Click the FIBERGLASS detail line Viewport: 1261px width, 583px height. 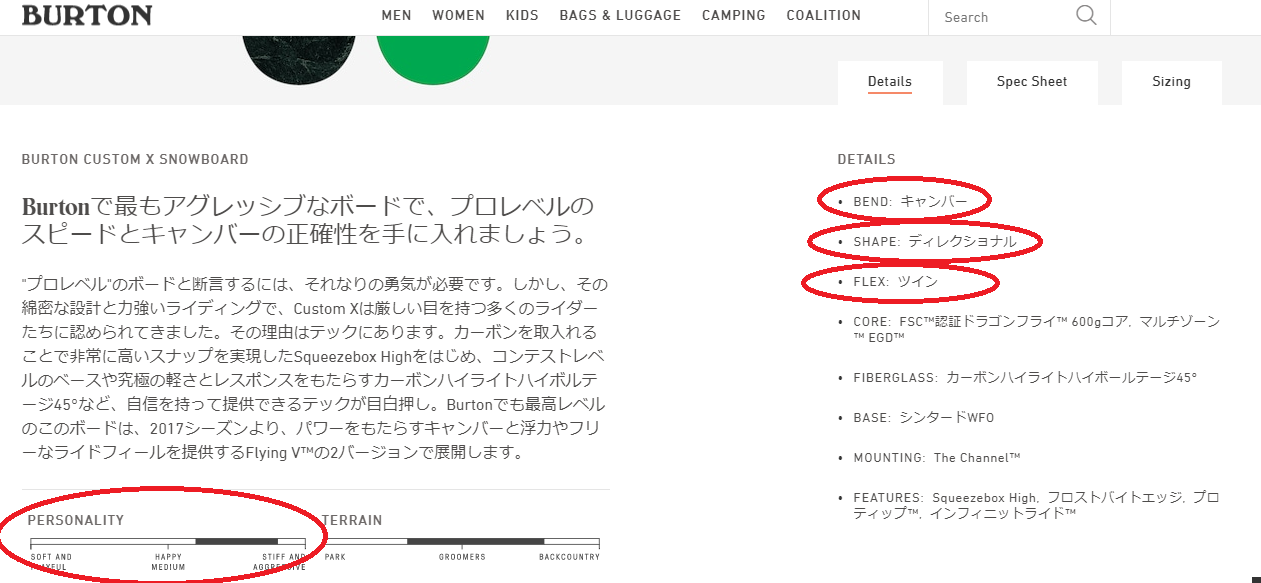(1025, 377)
